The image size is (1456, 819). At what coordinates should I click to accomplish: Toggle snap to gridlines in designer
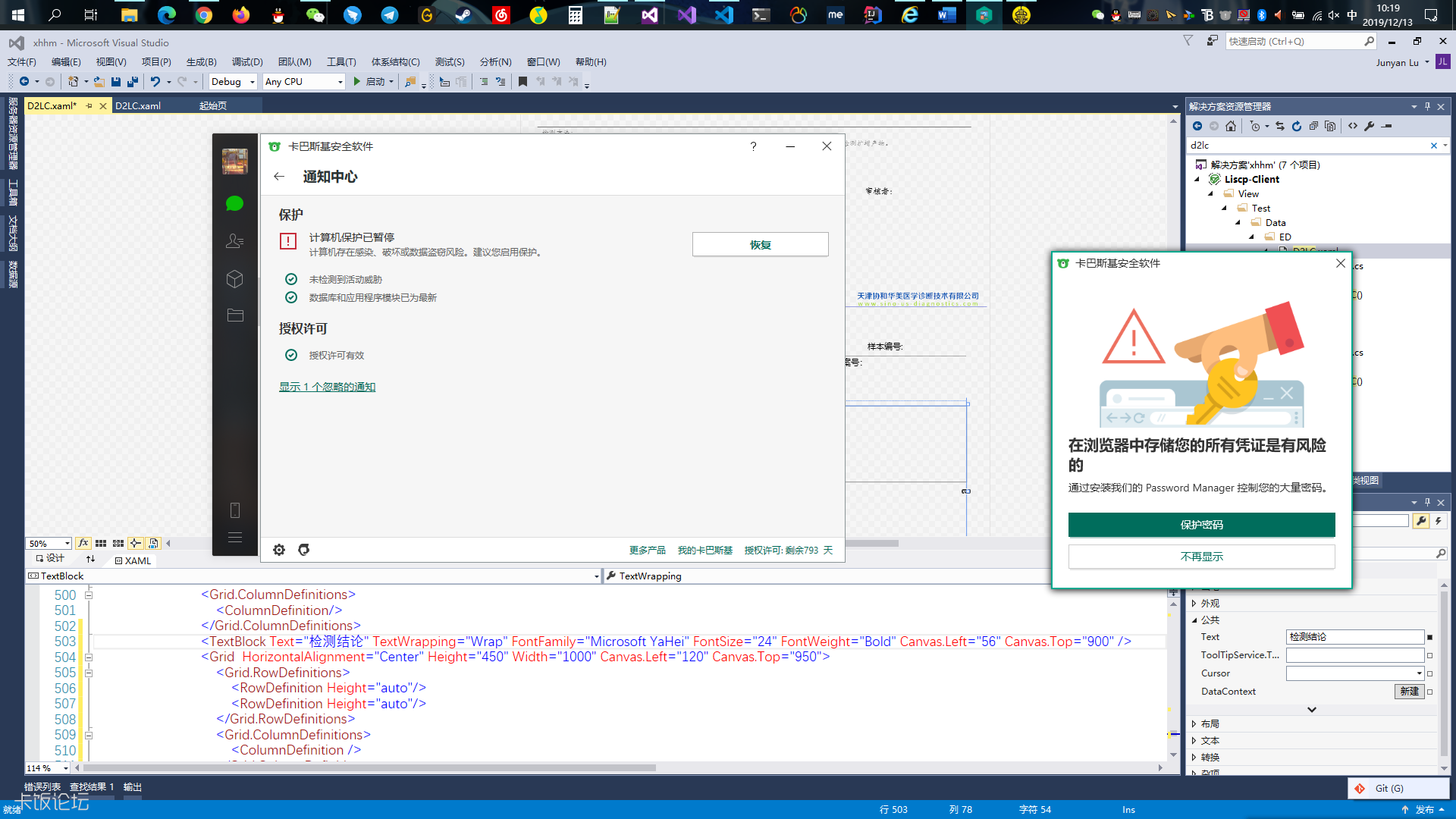pyautogui.click(x=118, y=544)
